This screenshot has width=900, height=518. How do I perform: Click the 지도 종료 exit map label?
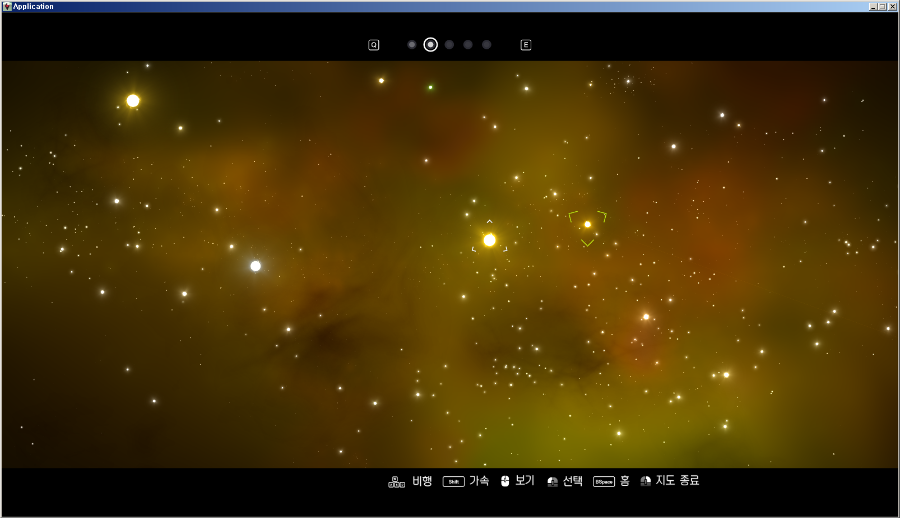tap(677, 481)
